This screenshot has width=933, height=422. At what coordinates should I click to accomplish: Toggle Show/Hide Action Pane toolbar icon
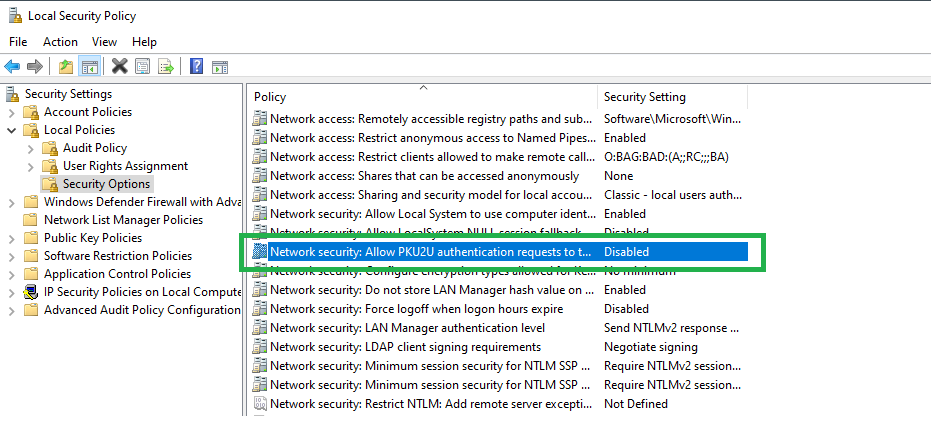pyautogui.click(x=219, y=67)
